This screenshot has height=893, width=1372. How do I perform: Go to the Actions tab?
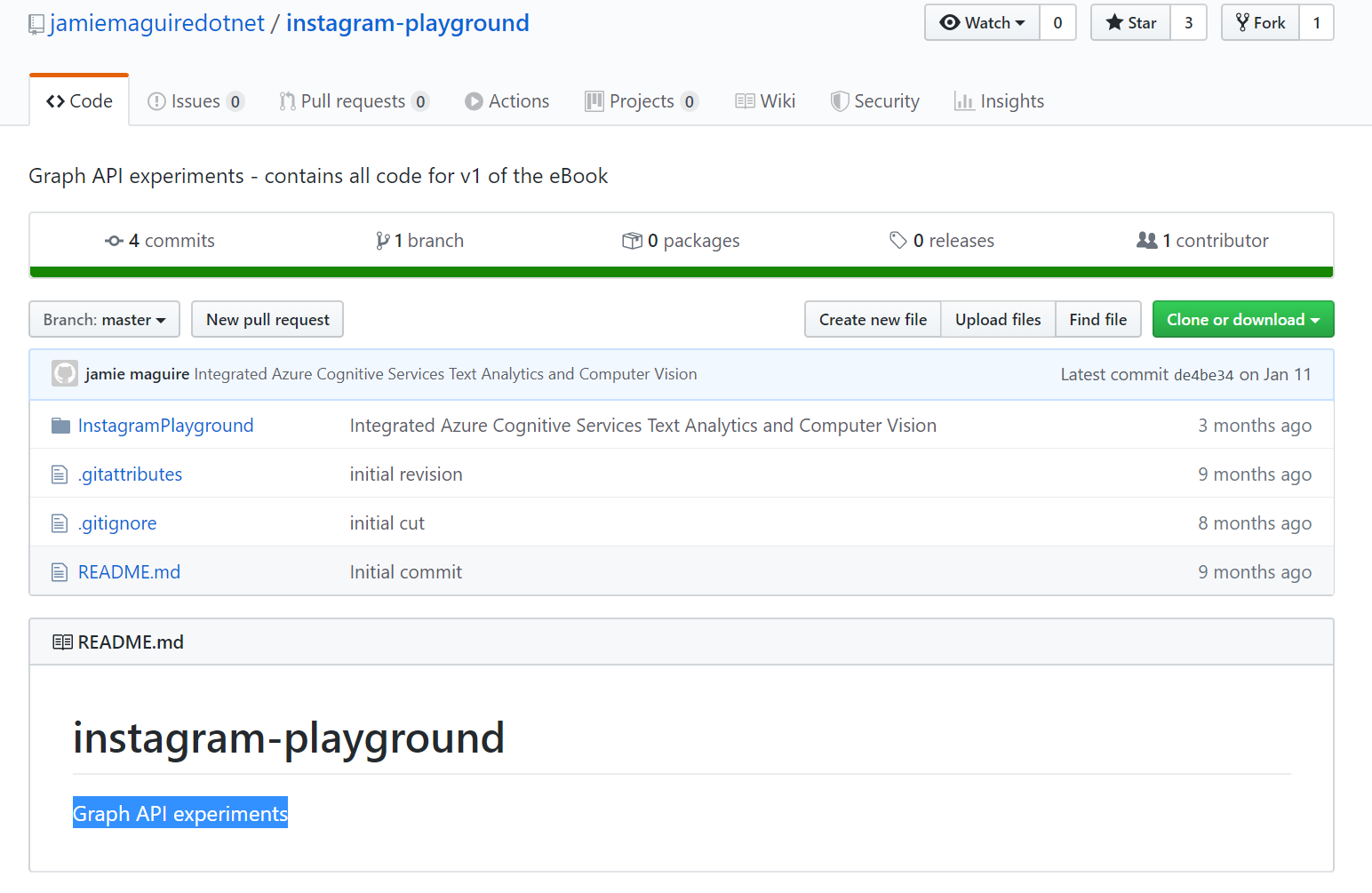(507, 101)
